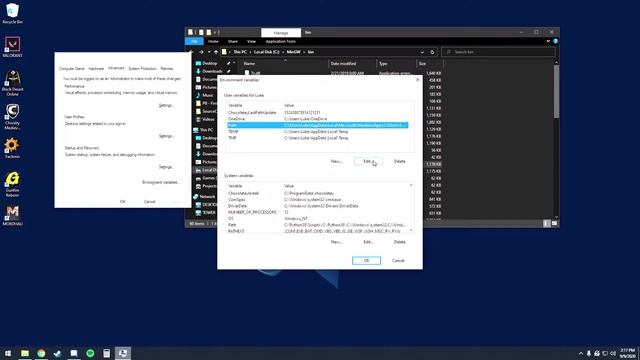640x360 pixels.
Task: Click Environment Variables button in System Properties
Action: [161, 182]
